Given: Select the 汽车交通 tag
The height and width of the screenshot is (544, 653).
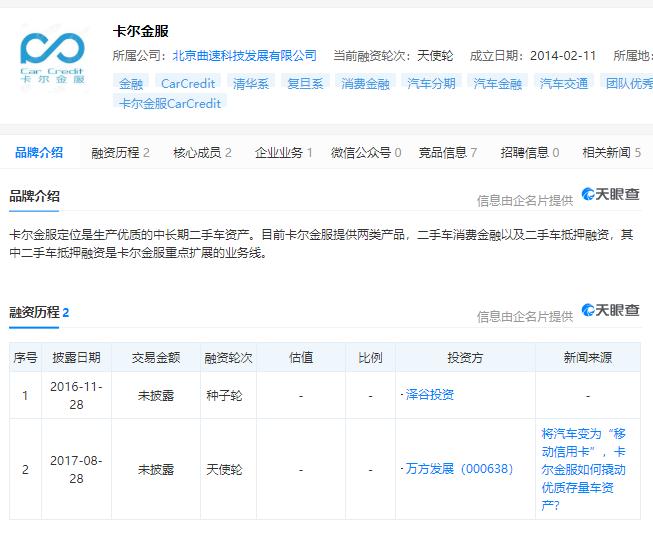Looking at the screenshot, I should [x=564, y=83].
